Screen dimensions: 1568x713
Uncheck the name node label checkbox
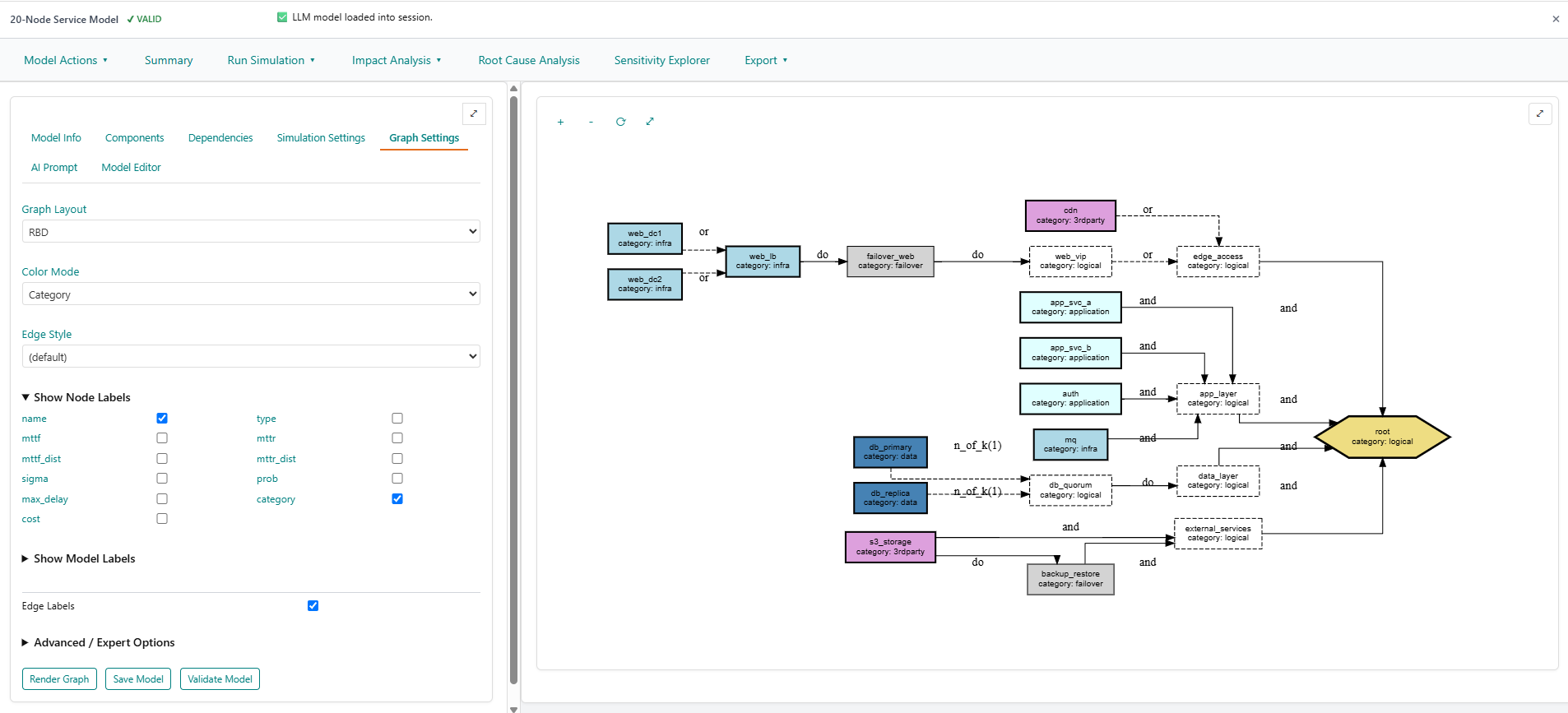162,419
